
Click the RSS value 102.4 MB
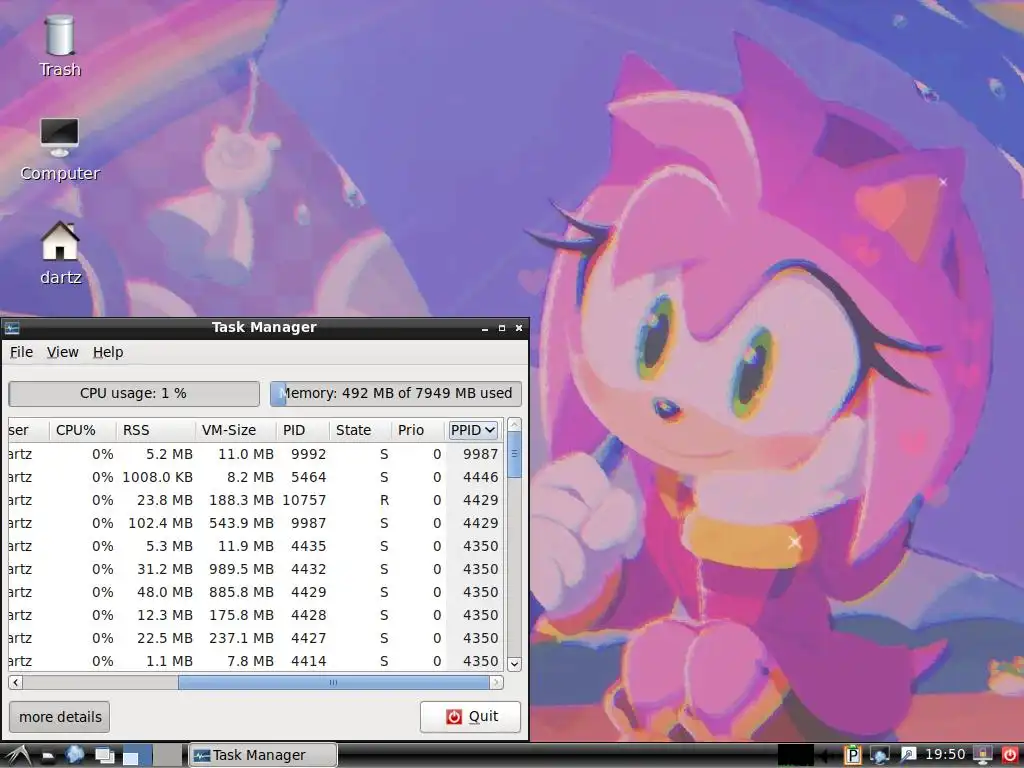160,523
